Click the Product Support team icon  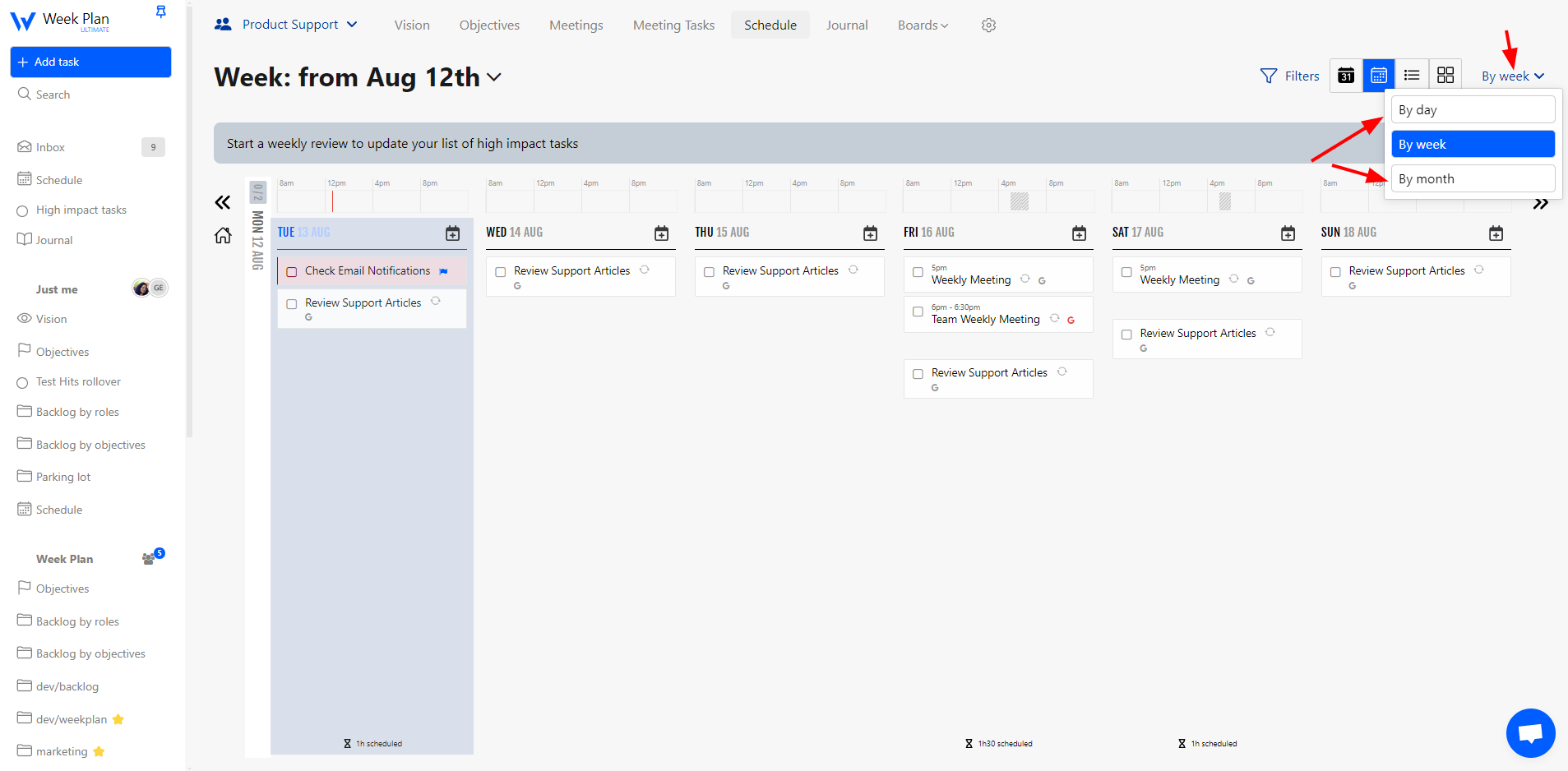pos(223,25)
